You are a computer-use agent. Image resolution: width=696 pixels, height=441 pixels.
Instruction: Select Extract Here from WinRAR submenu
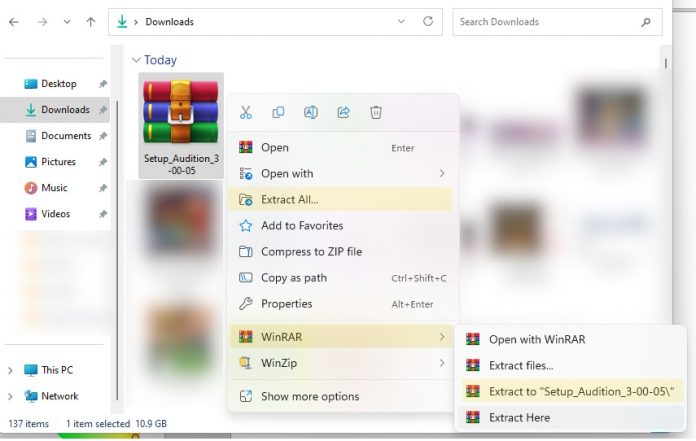(519, 417)
